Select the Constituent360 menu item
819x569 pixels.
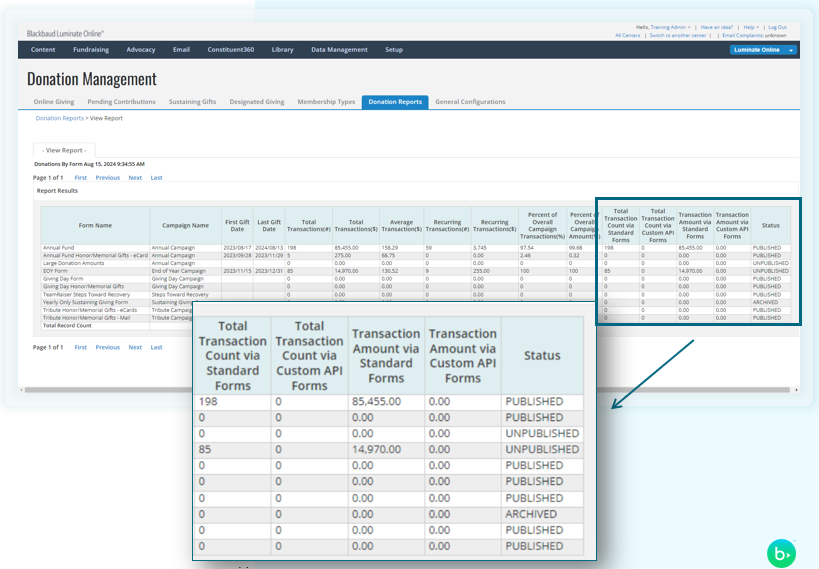click(230, 49)
